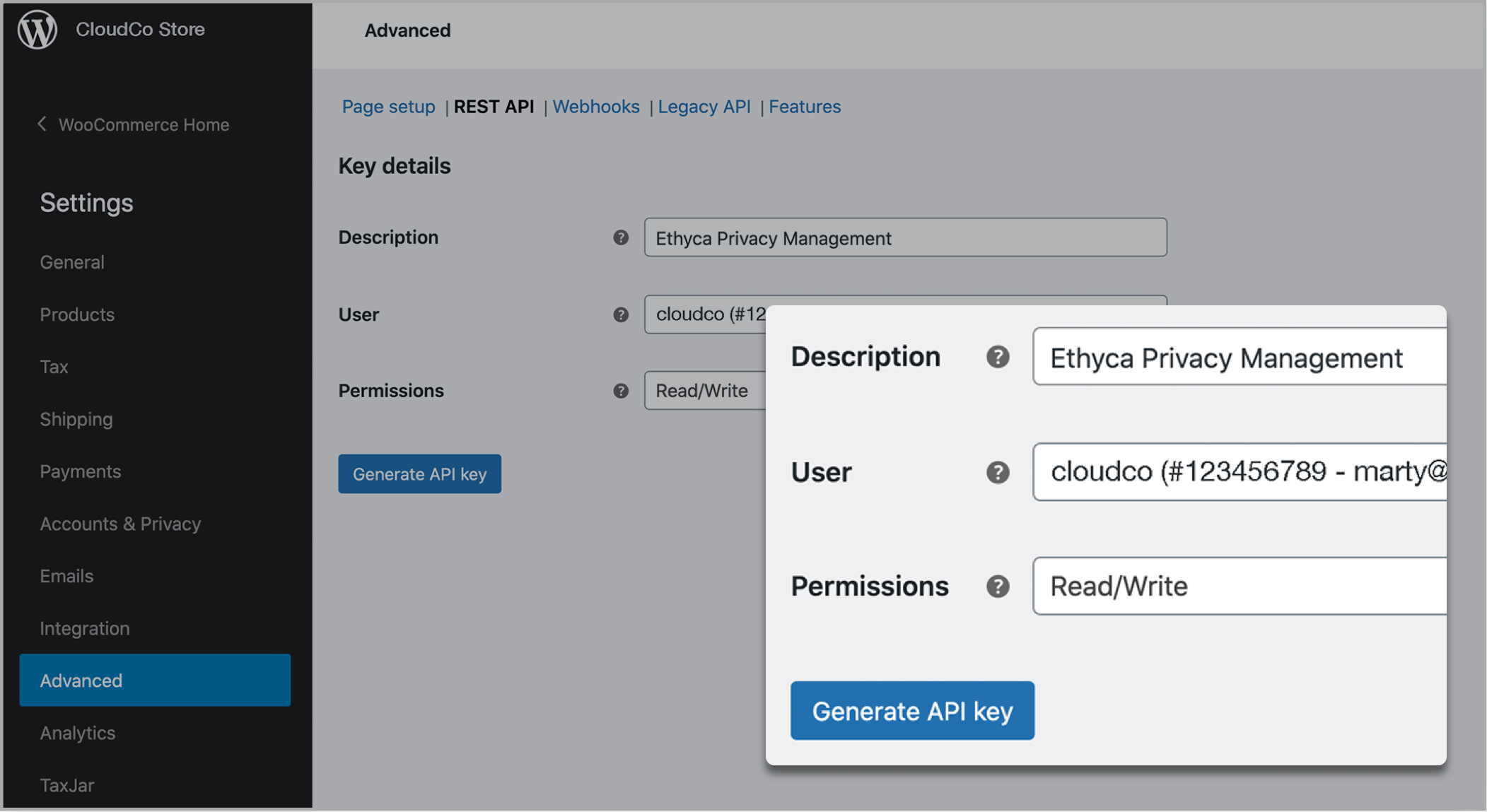The width and height of the screenshot is (1487, 812).
Task: Click help icon next to Description label
Action: tap(621, 237)
